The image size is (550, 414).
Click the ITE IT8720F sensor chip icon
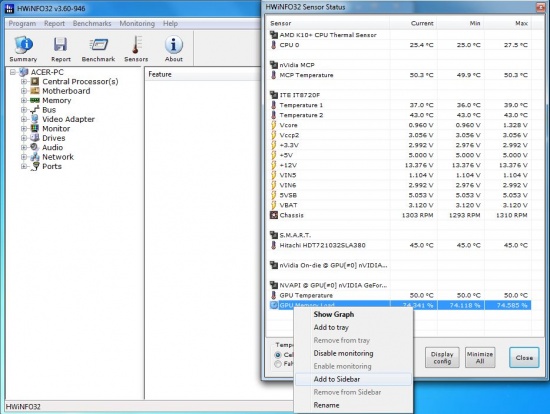(274, 95)
